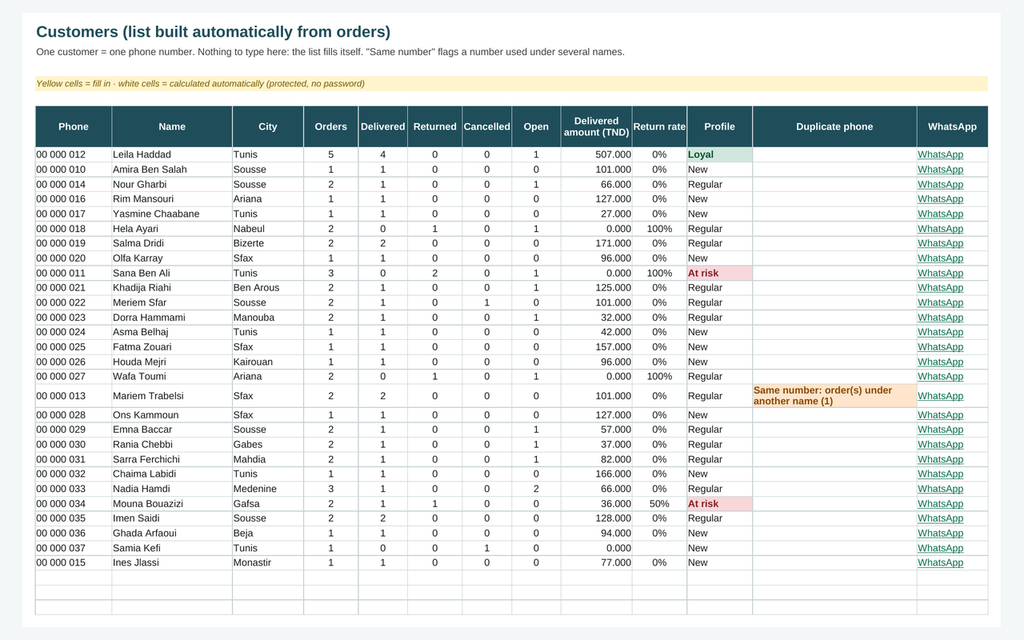Select Wafa Toumi's 100% return rate
This screenshot has width=1024, height=640.
659,376
